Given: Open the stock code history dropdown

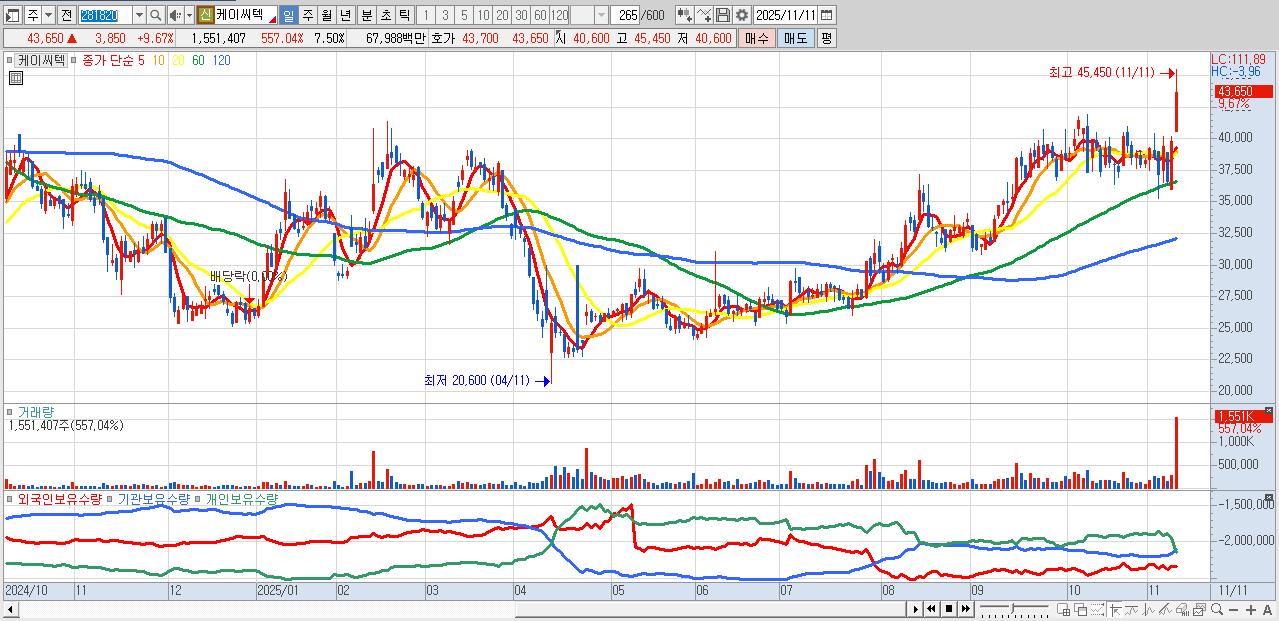Looking at the screenshot, I should 140,15.
